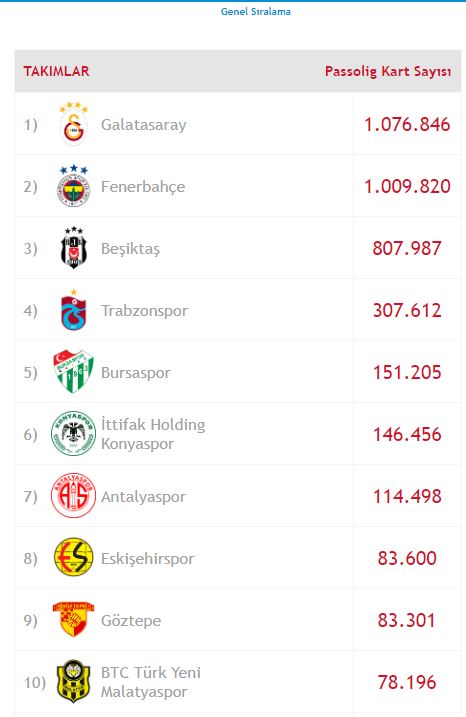Image resolution: width=466 pixels, height=717 pixels.
Task: Click the TAKIMLAR column header
Action: pos(56,71)
